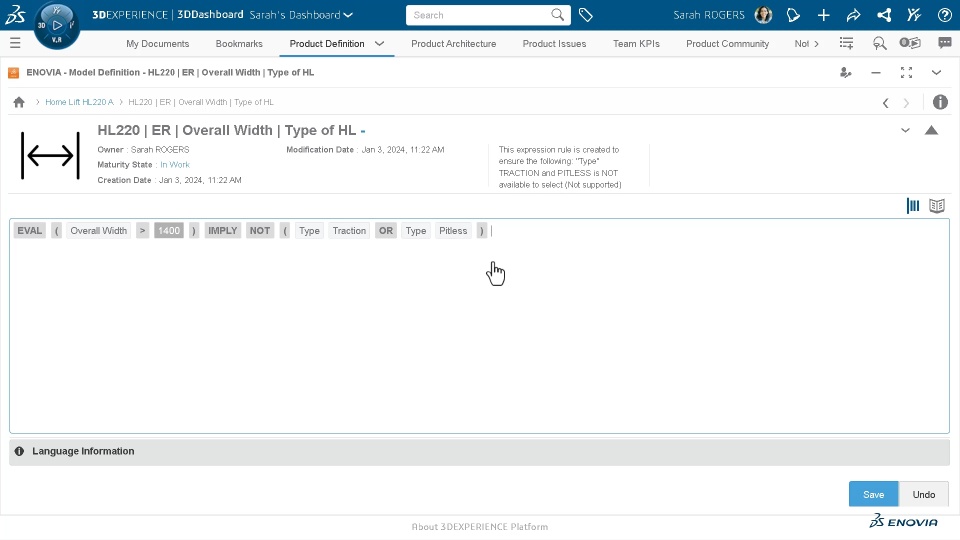Select the 1400 value token
Viewport: 960px width, 540px height.
tap(169, 231)
